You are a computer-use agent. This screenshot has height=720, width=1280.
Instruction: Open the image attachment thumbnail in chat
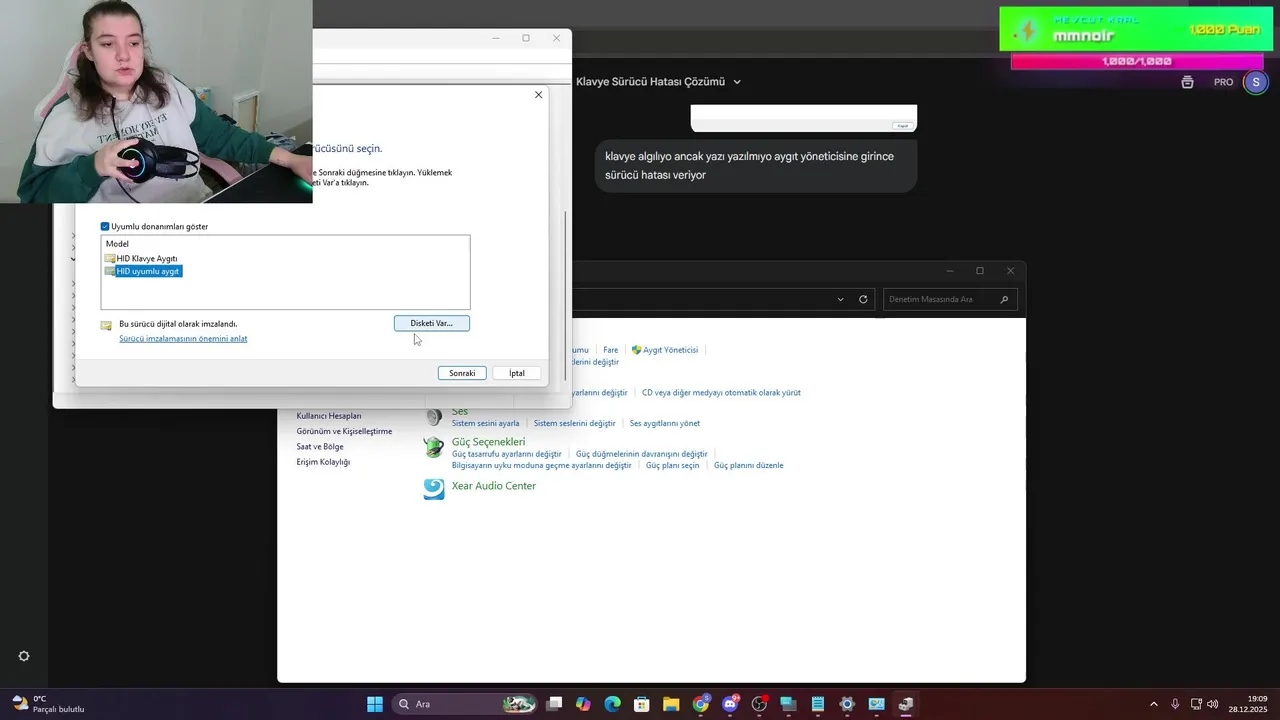click(x=803, y=118)
